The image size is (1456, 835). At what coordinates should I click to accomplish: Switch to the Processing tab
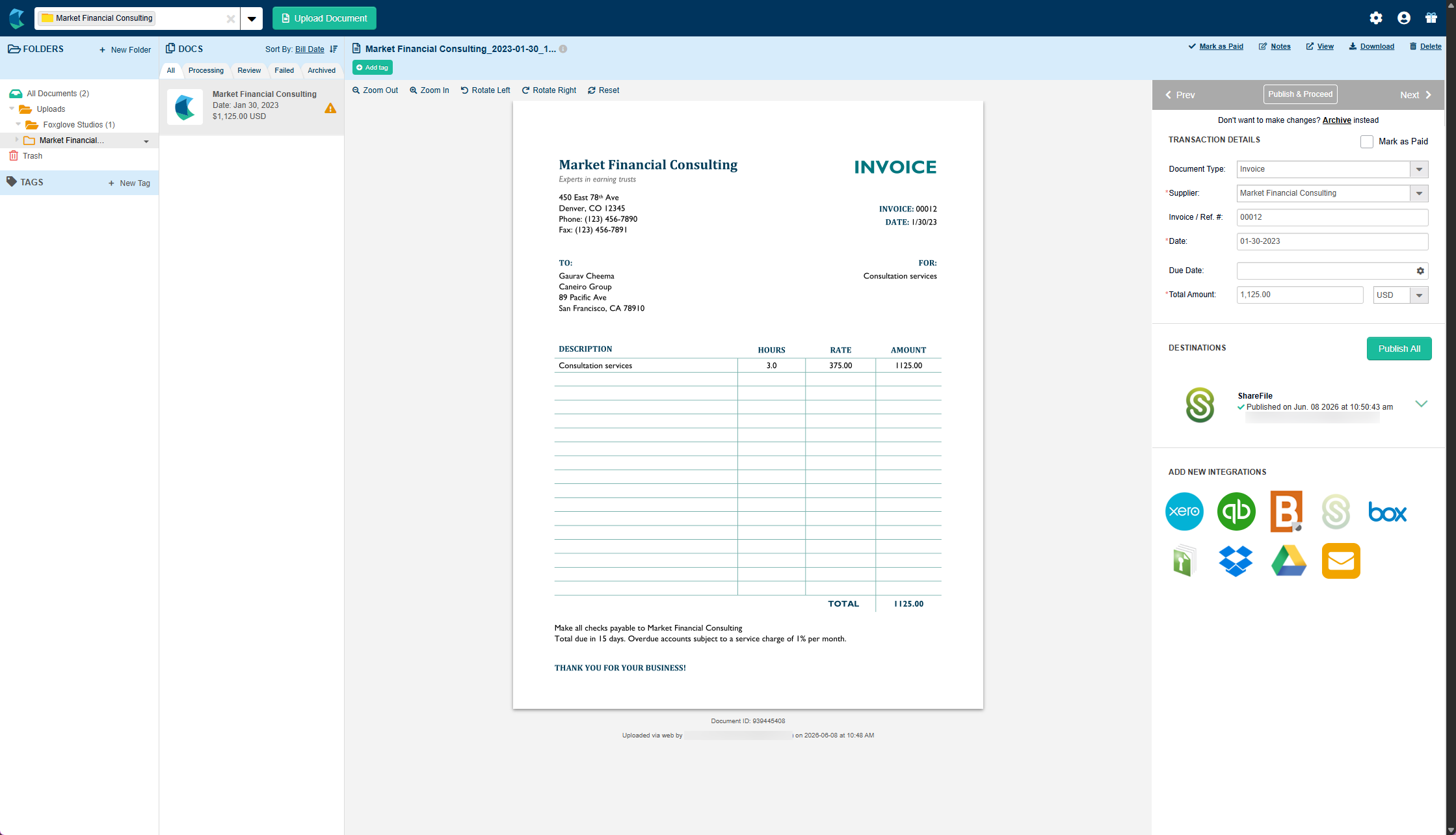coord(206,70)
